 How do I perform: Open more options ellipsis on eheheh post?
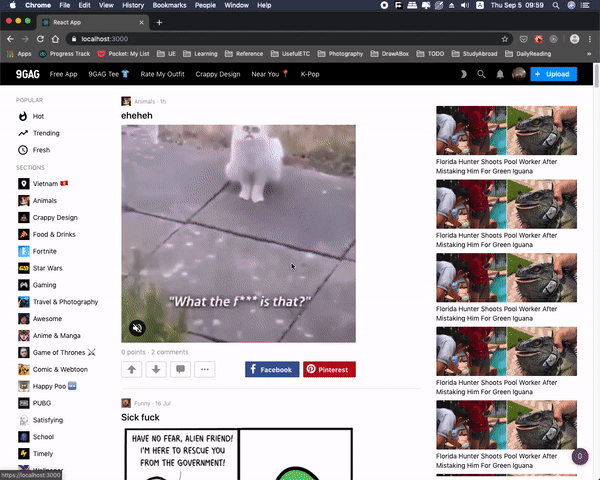205,369
